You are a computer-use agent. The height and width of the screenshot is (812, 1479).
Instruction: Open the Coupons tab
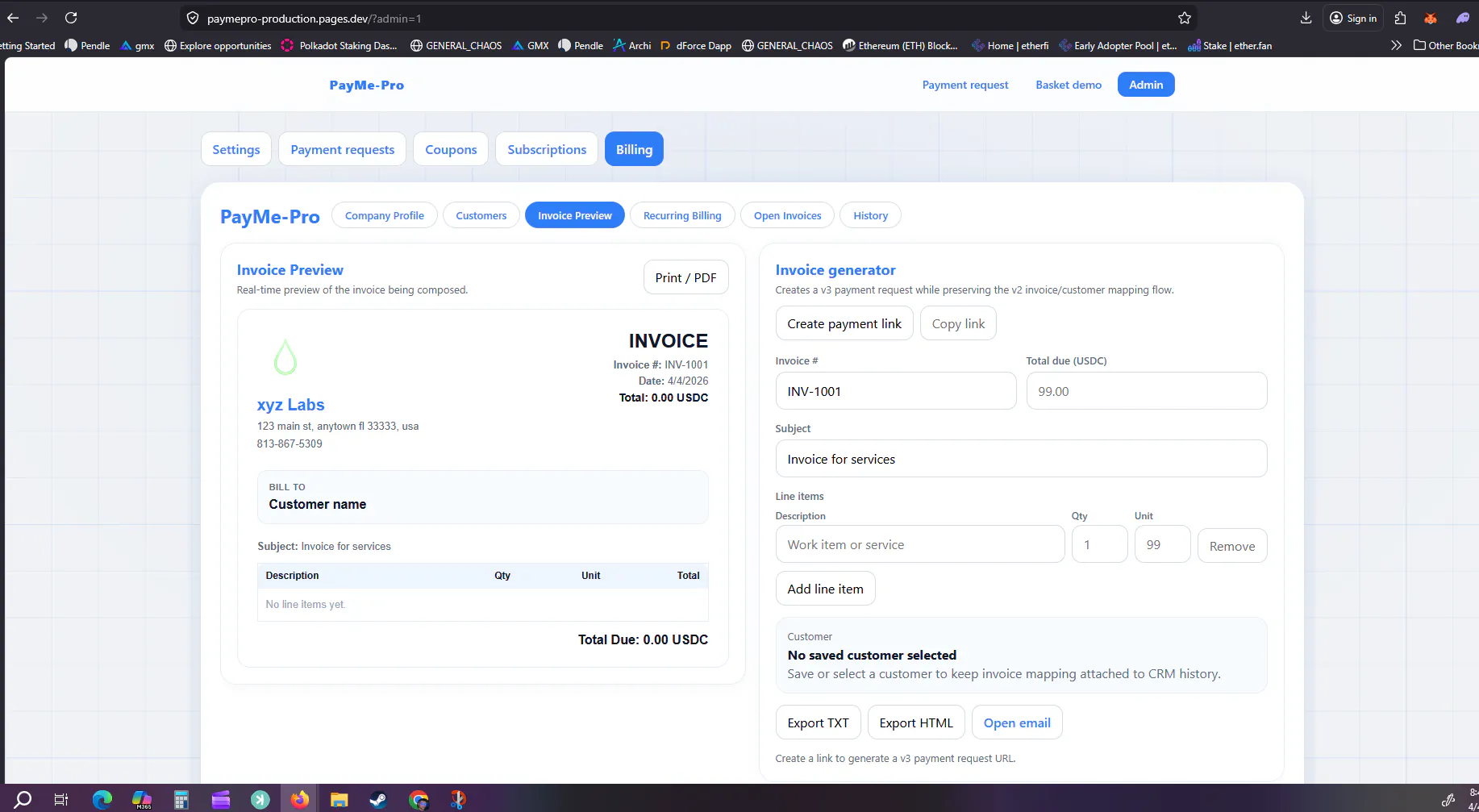(x=451, y=149)
